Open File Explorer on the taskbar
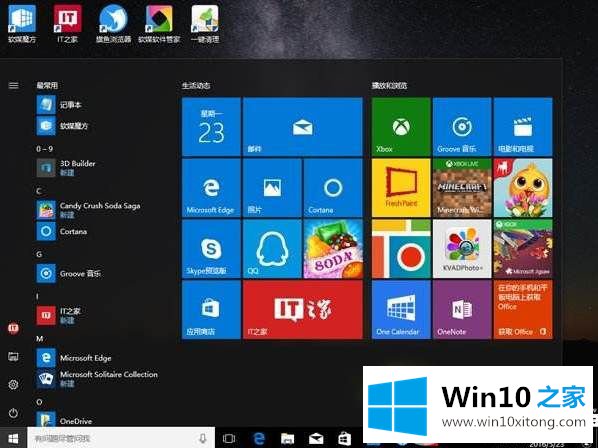Screen dimensions: 598x448 click(288, 438)
